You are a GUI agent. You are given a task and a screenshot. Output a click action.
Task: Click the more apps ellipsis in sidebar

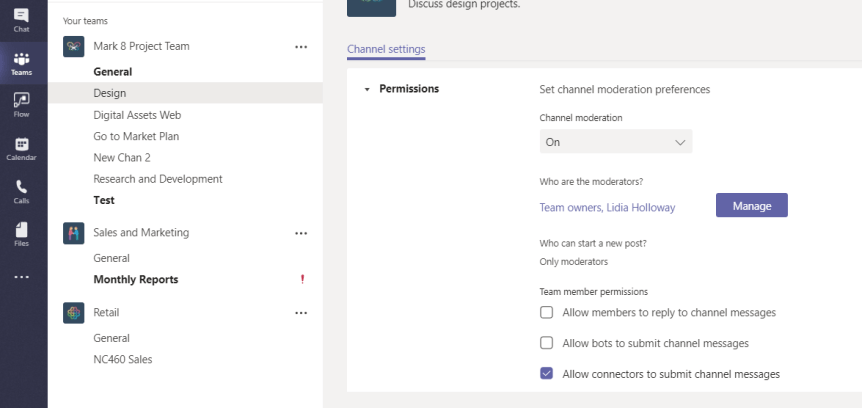coord(21,277)
